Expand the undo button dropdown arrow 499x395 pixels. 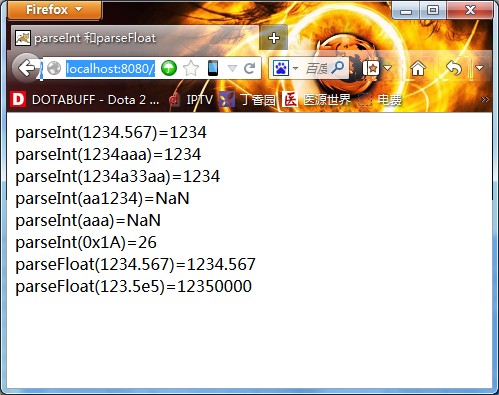[479, 68]
